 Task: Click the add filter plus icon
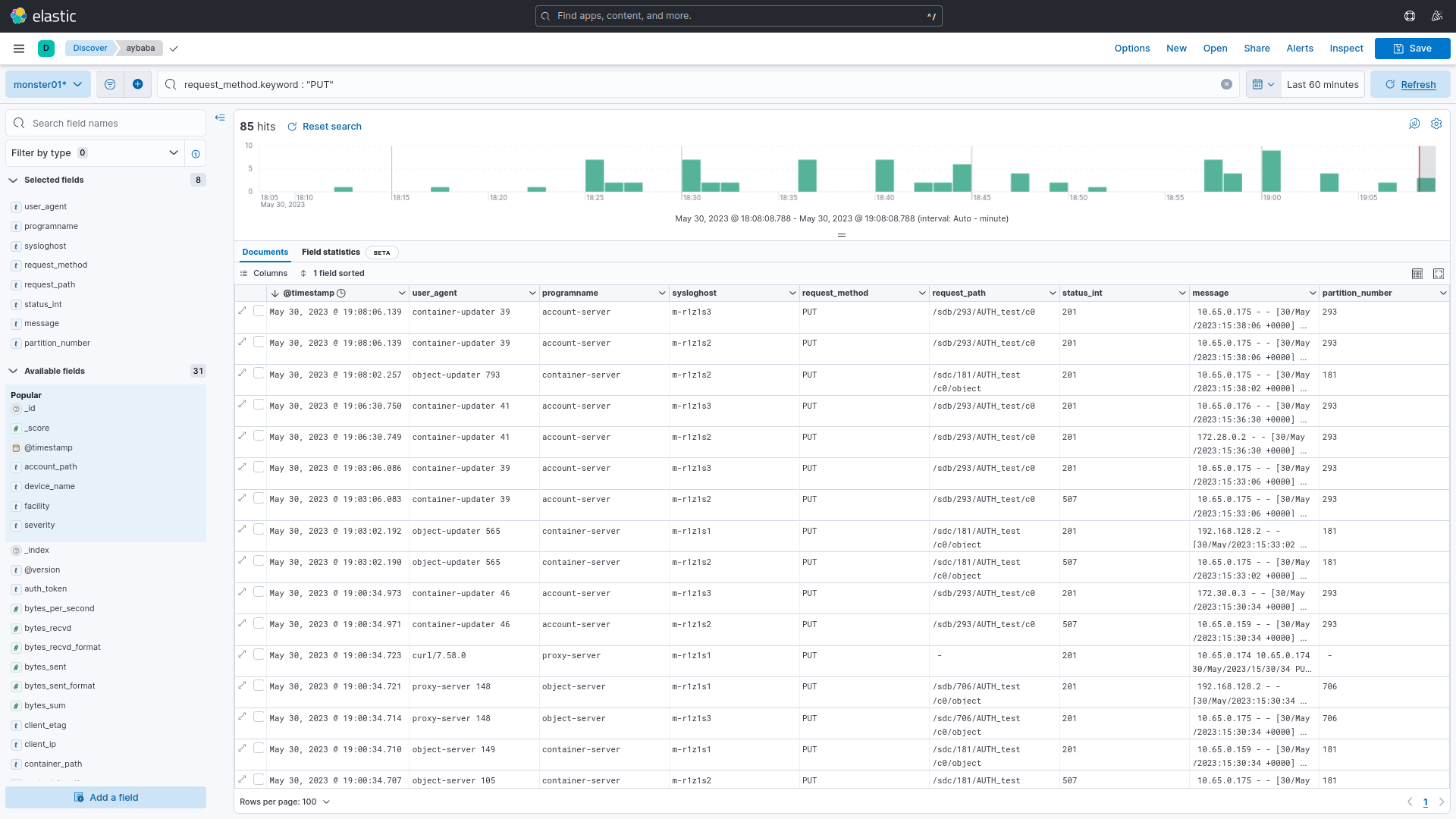(137, 84)
